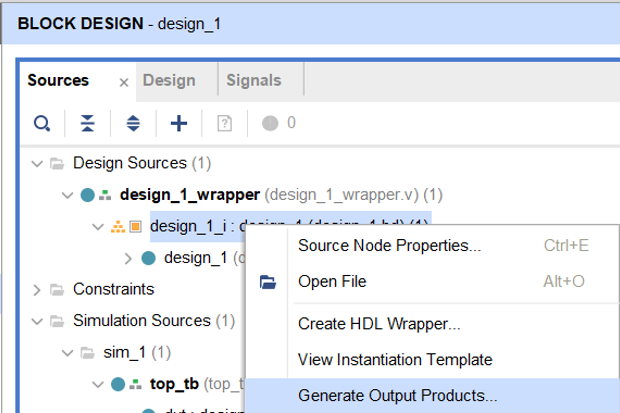This screenshot has width=620, height=413.
Task: Click the Collapse All icon
Action: click(88, 123)
